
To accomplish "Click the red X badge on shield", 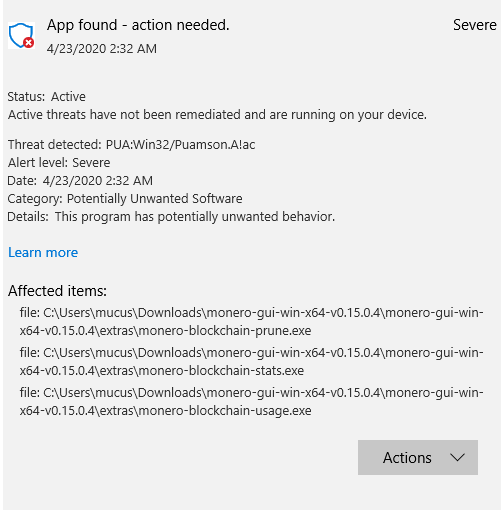I will (29, 43).
